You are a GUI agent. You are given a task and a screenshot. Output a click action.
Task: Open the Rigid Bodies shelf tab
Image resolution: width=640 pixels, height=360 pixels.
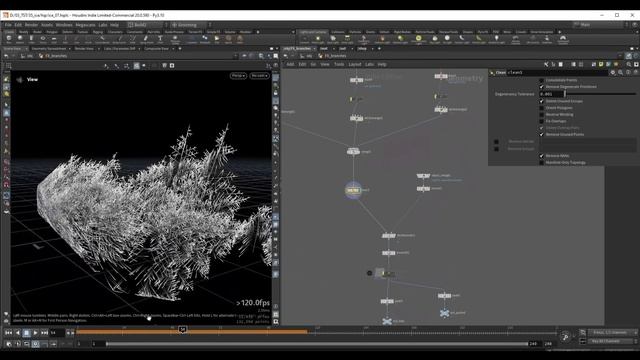(x=402, y=32)
